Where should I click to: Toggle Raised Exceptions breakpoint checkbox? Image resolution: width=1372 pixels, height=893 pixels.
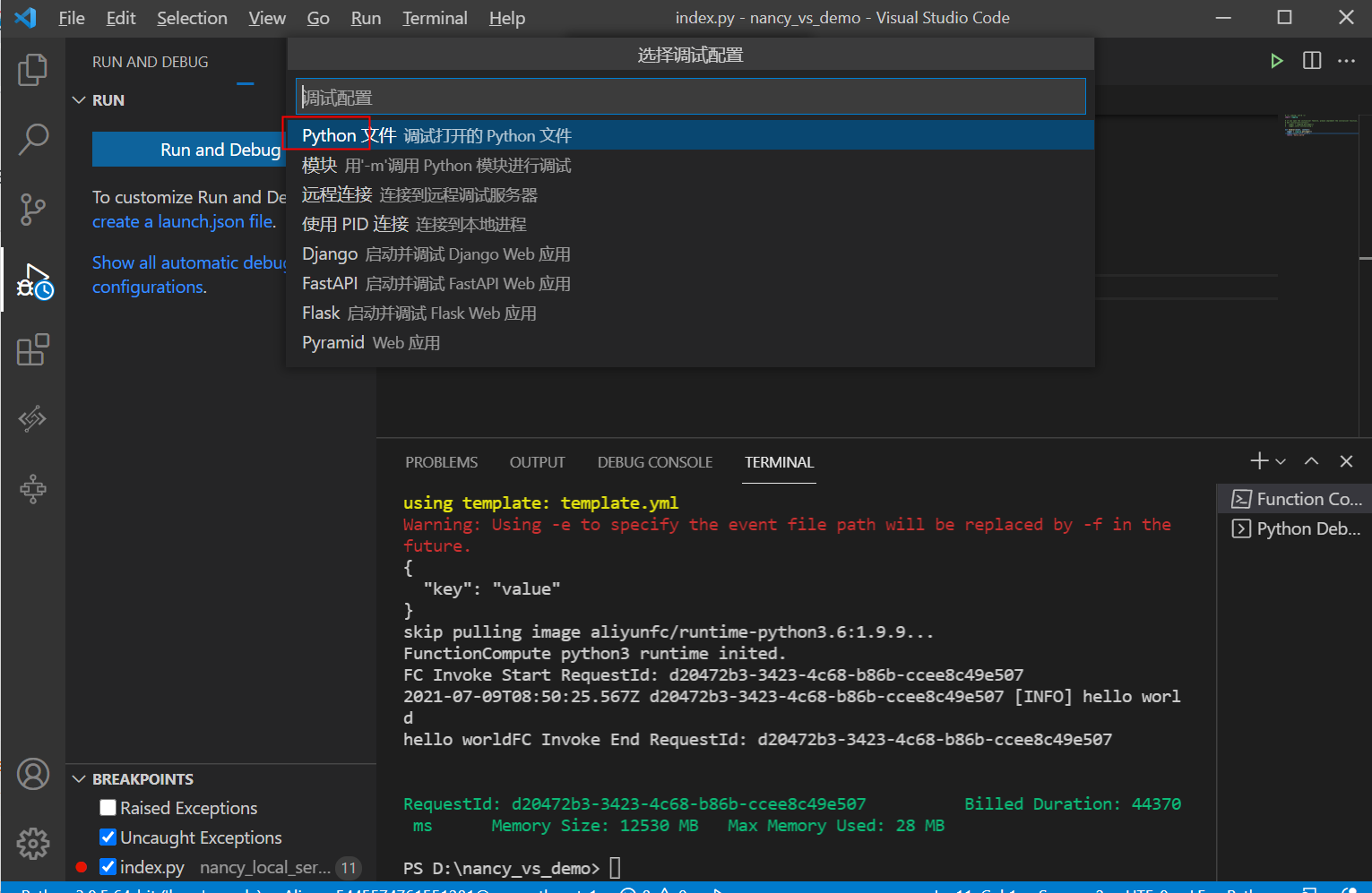click(108, 808)
